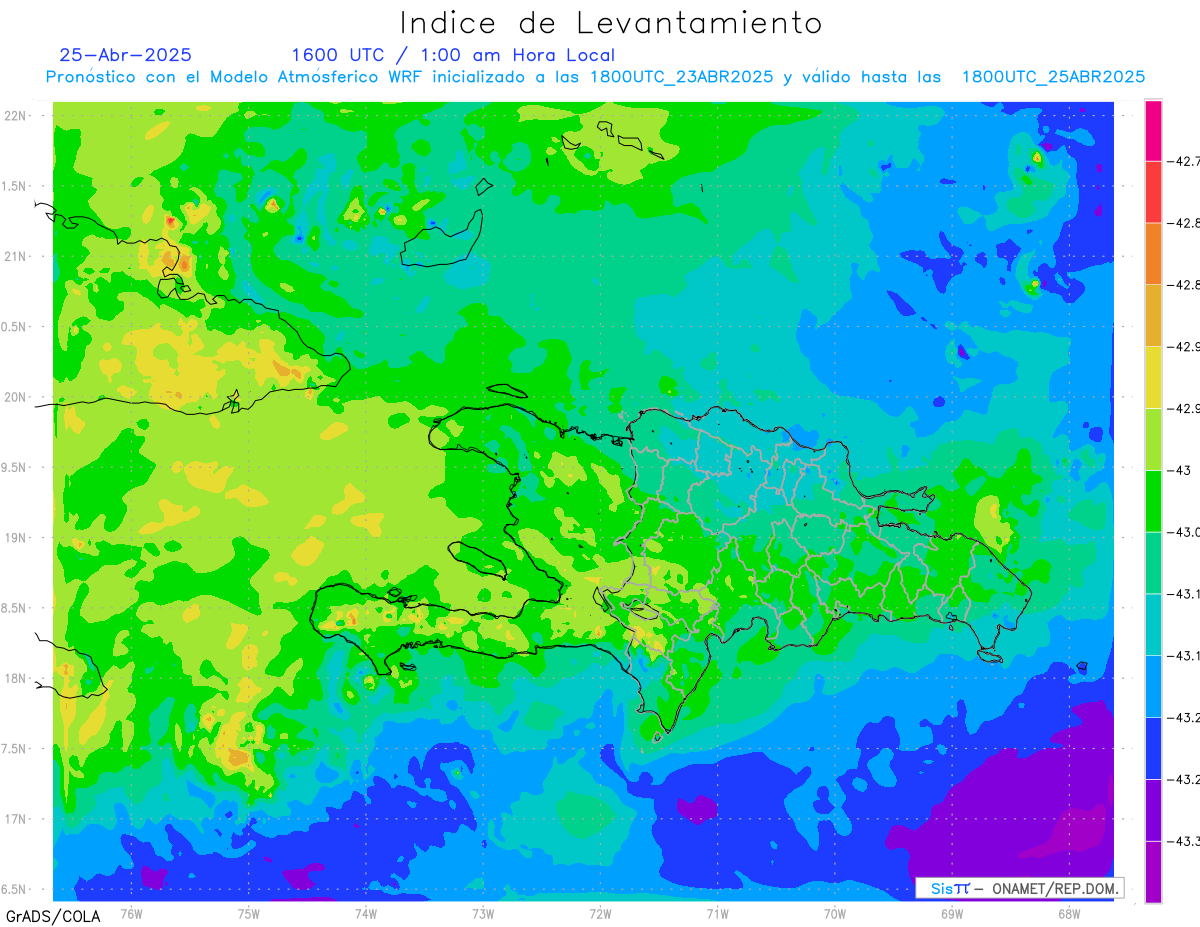This screenshot has width=1200, height=927.
Task: Click the '19N' latitude label
Action: pyautogui.click(x=15, y=538)
